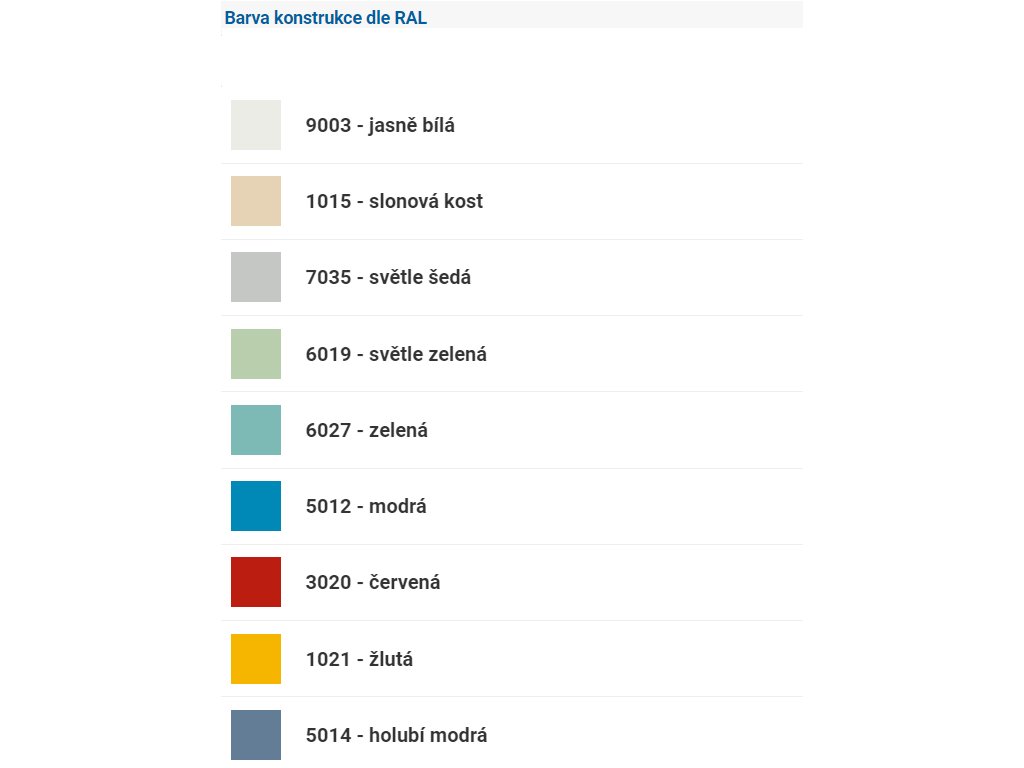
Task: Click the 'Barva konstrukce dle RAL' heading
Action: [x=325, y=18]
